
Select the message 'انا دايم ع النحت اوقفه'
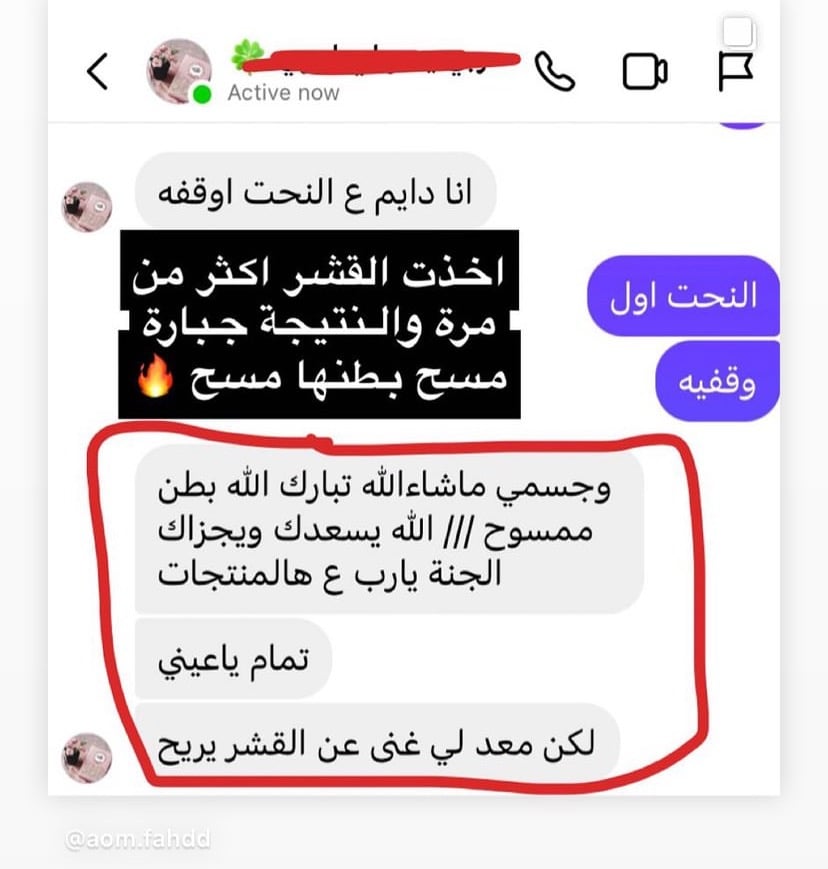click(315, 192)
